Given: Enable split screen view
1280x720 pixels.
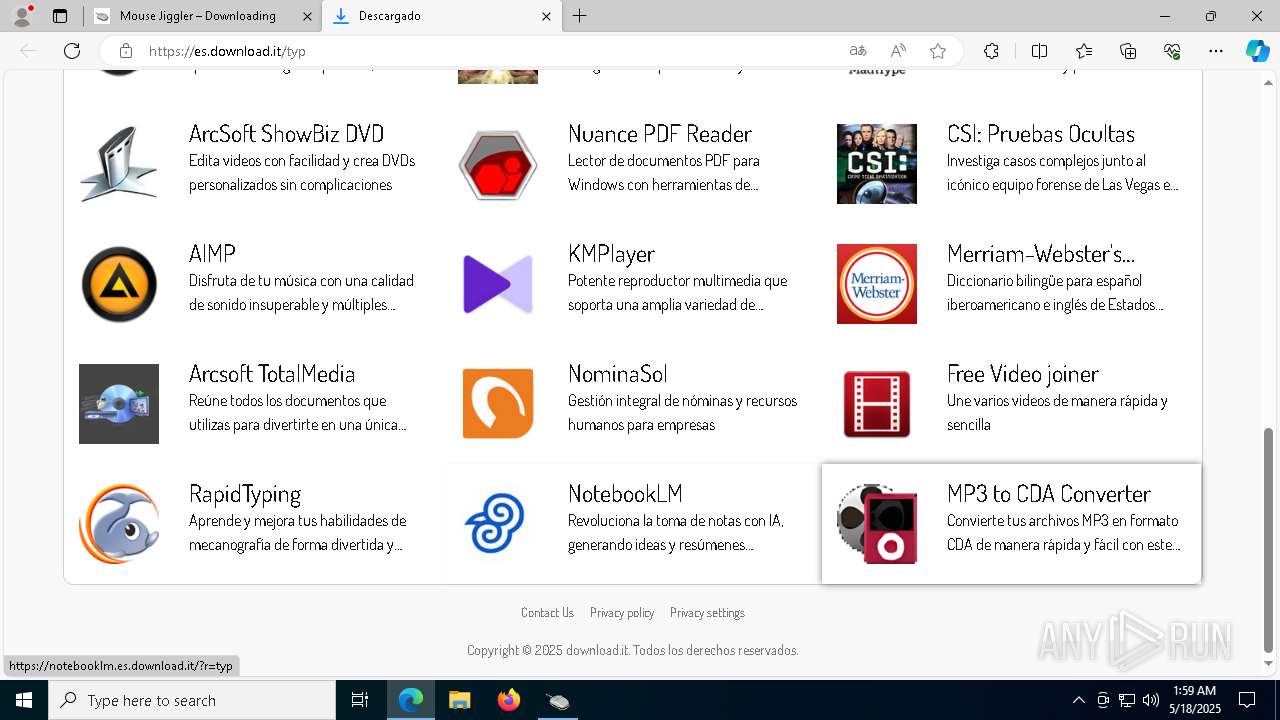Looking at the screenshot, I should 1039,51.
